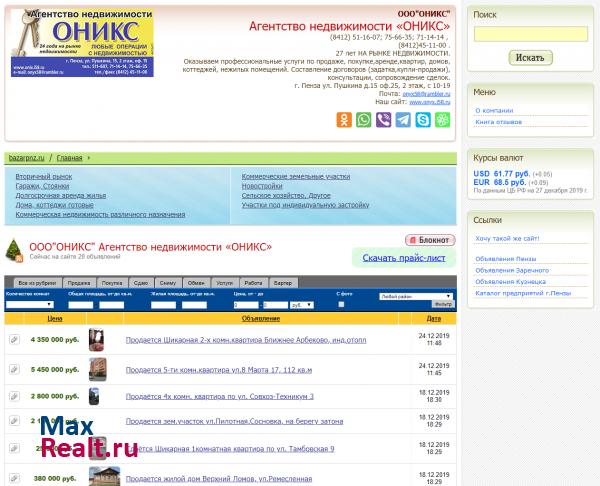Click notepad icon in Пилотная land plot row
Image resolution: width=600 pixels, height=486 pixels.
[x=14, y=421]
